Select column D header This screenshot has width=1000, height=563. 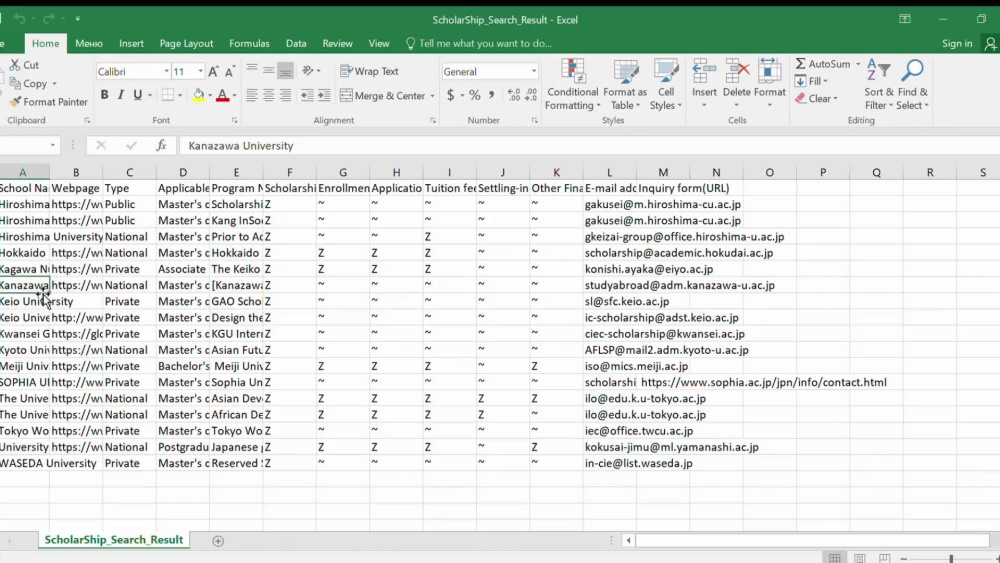tap(183, 172)
